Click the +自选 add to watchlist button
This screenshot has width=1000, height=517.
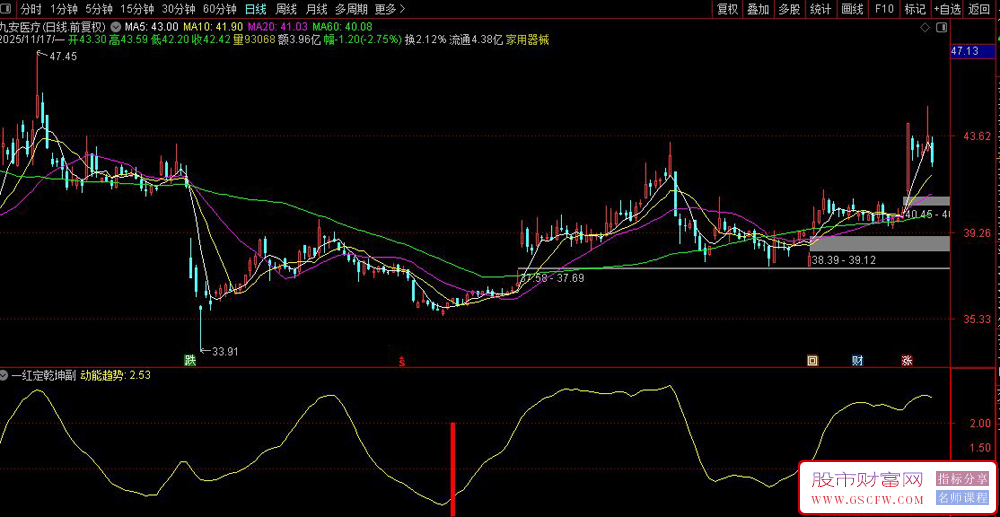point(947,9)
